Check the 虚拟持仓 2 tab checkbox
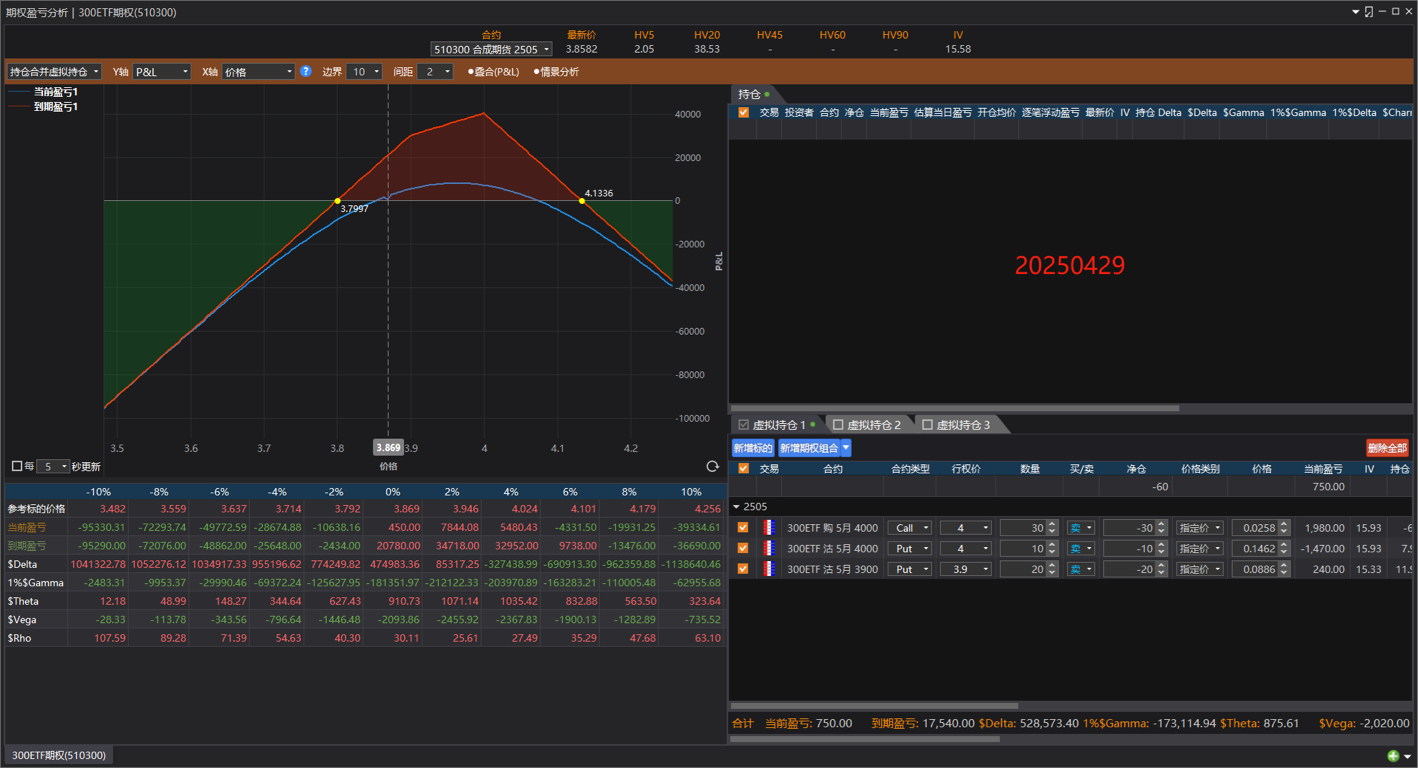 [x=838, y=425]
